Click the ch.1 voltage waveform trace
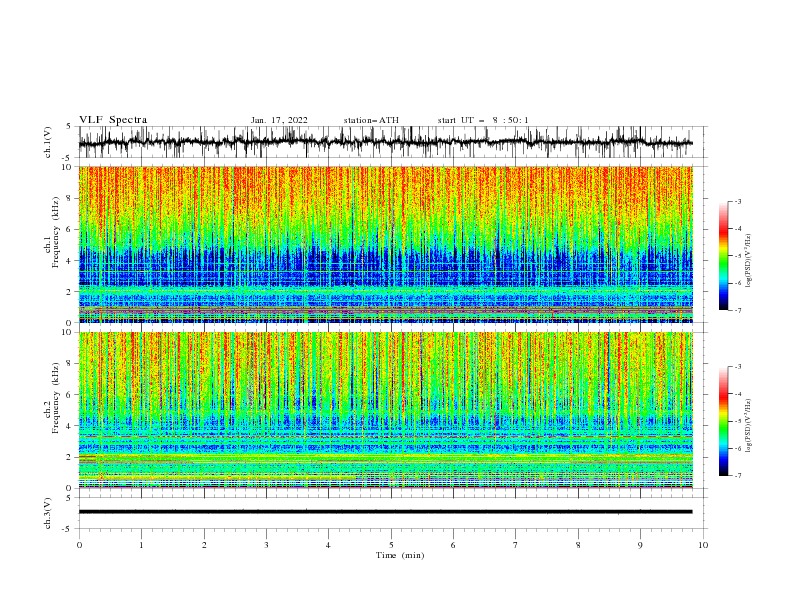 [385, 142]
